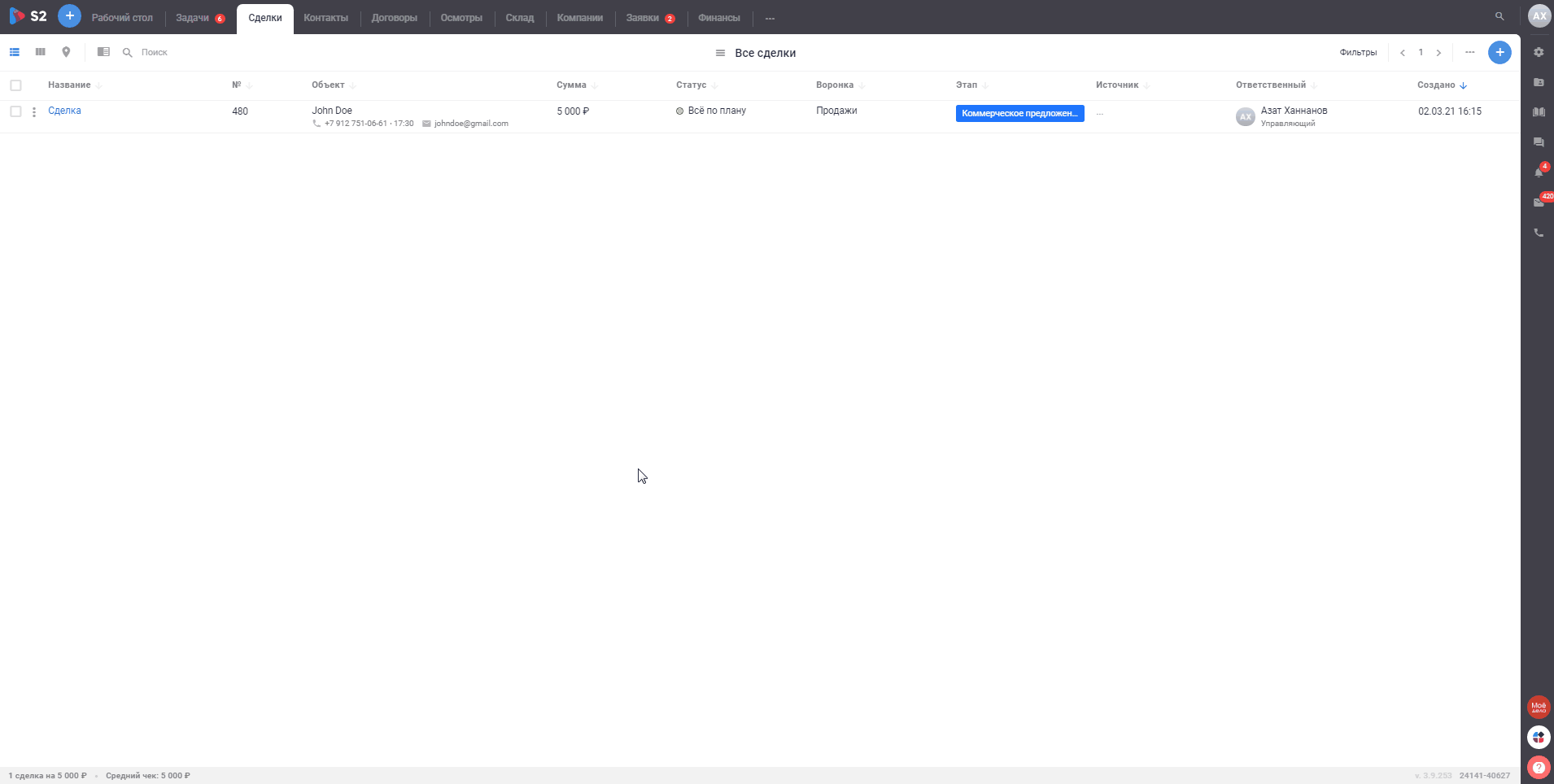This screenshot has width=1554, height=784.
Task: Tick the checkbox for the Сделка row
Action: (15, 111)
